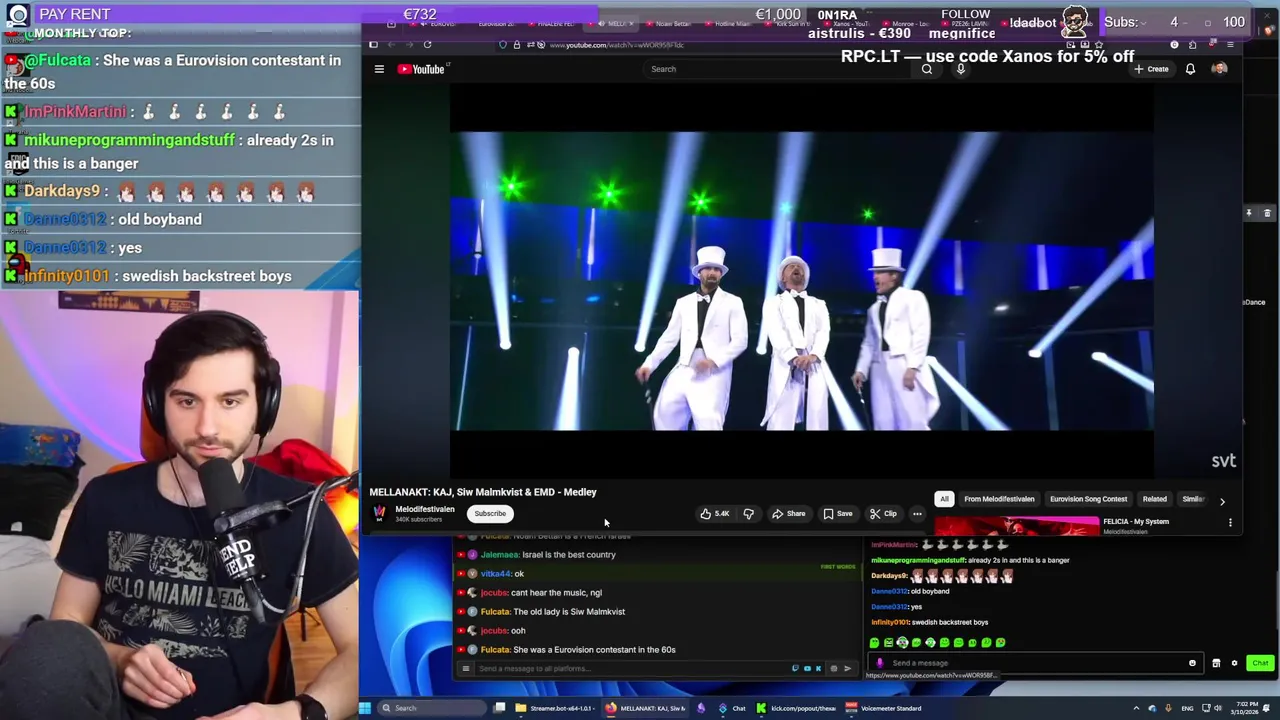Open the multichat hamburger menu icon

point(465,669)
